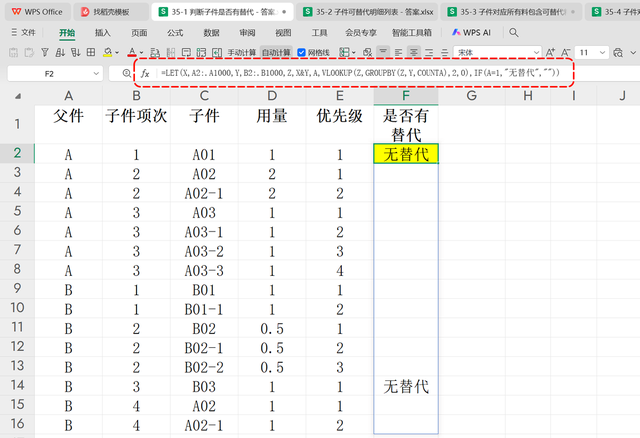
Task: Click the fx insert function icon
Action: (x=145, y=73)
